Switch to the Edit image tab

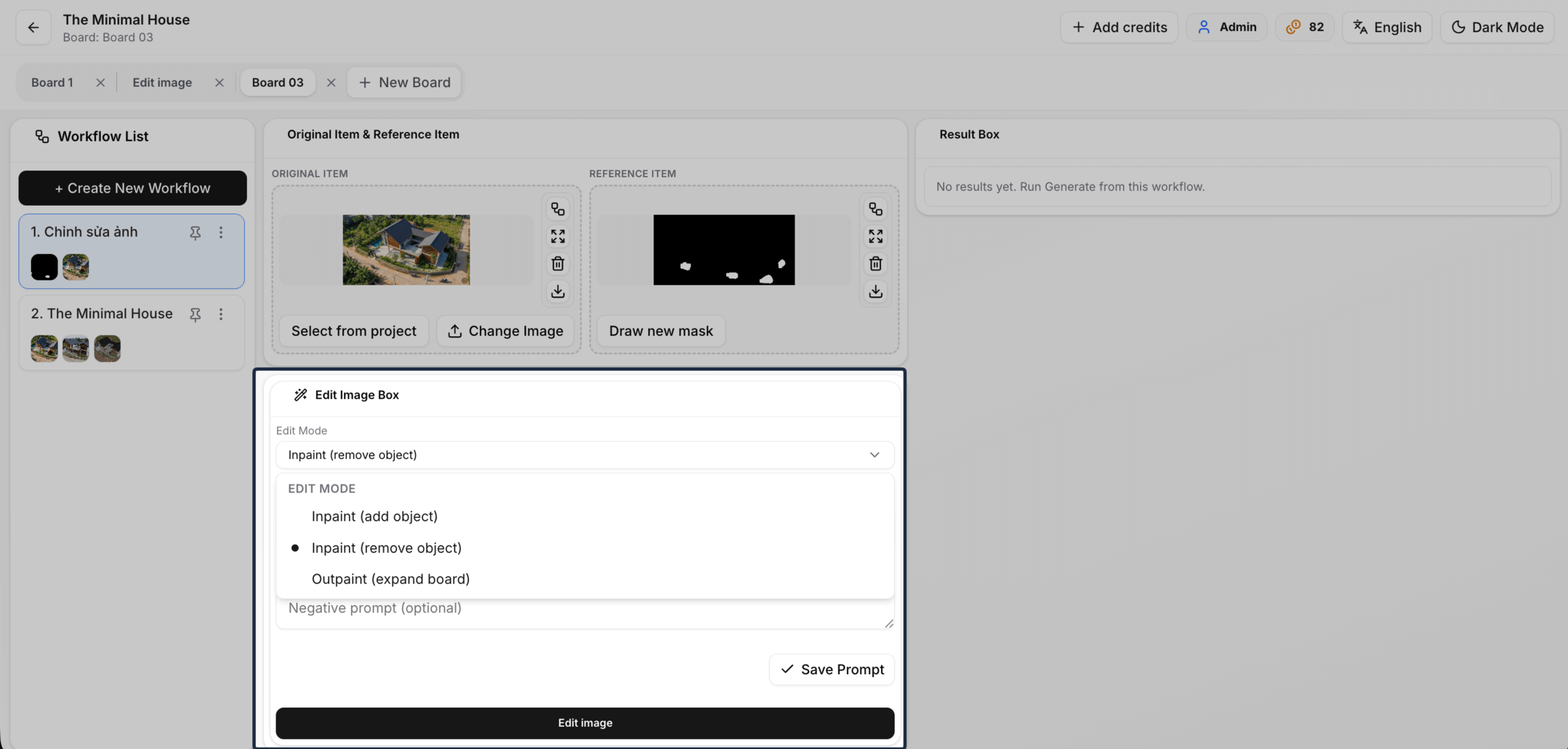(x=162, y=83)
